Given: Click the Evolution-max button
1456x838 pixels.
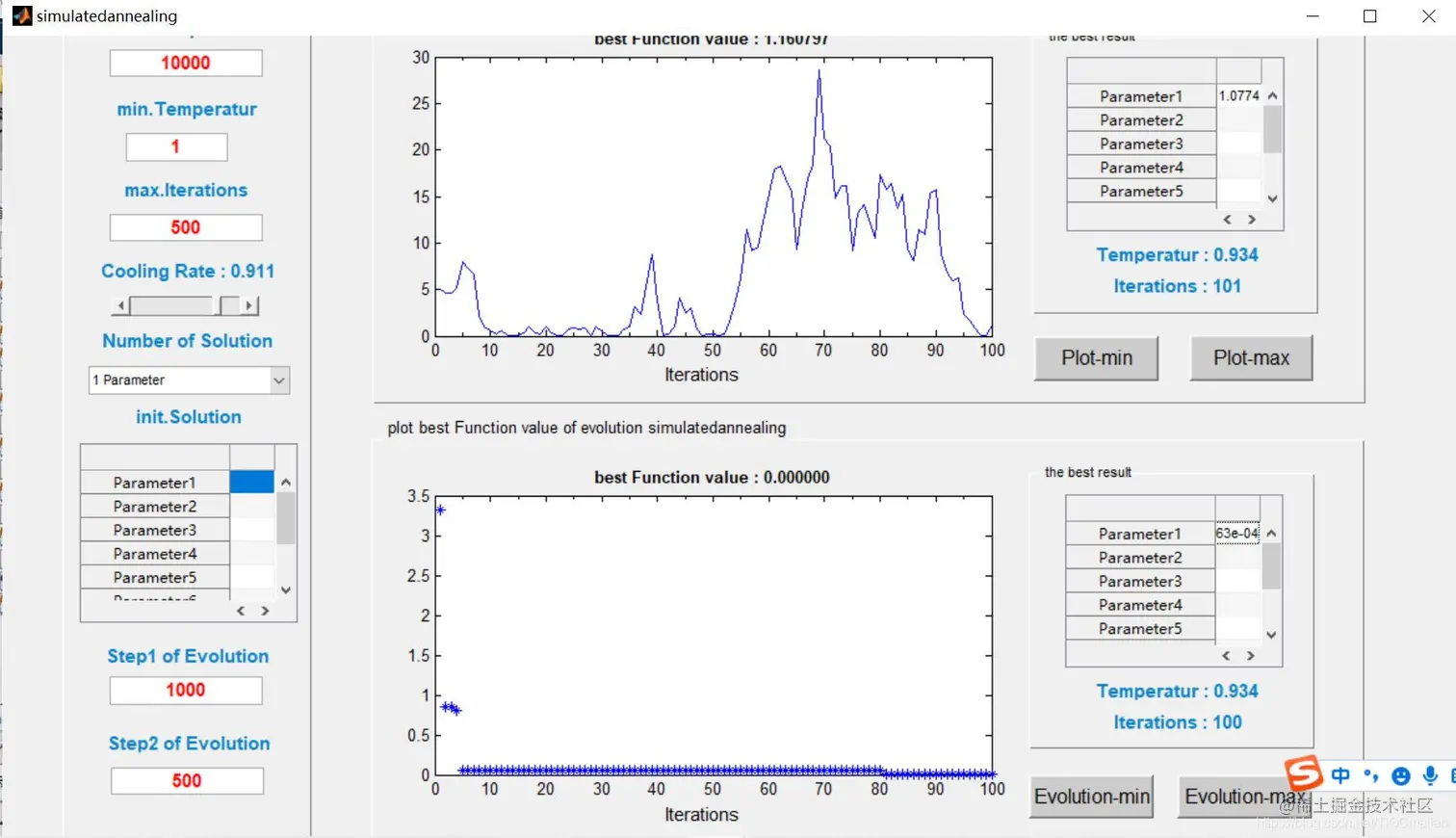Looking at the screenshot, I should [x=1244, y=797].
